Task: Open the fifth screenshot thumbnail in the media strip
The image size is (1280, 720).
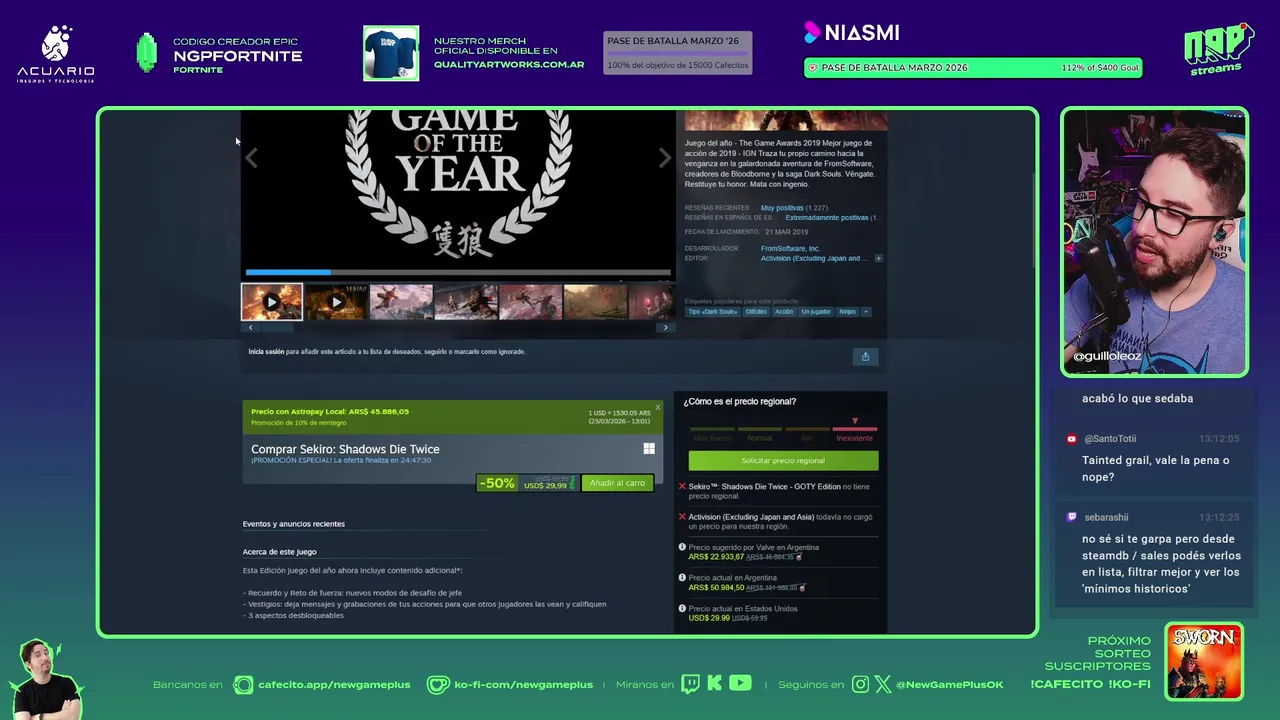Action: pos(530,302)
